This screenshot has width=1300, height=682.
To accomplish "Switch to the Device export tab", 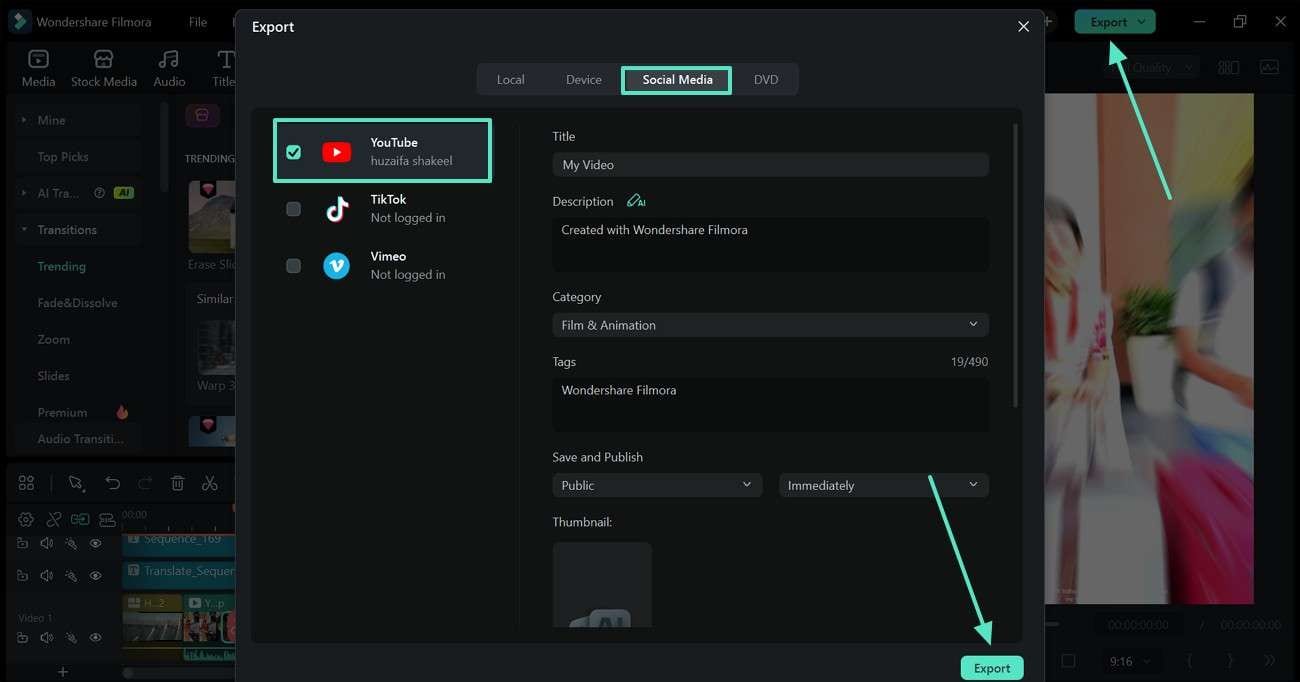I will click(584, 80).
